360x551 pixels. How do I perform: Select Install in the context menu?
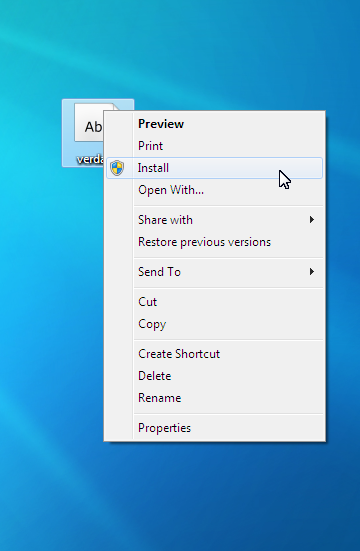point(214,168)
